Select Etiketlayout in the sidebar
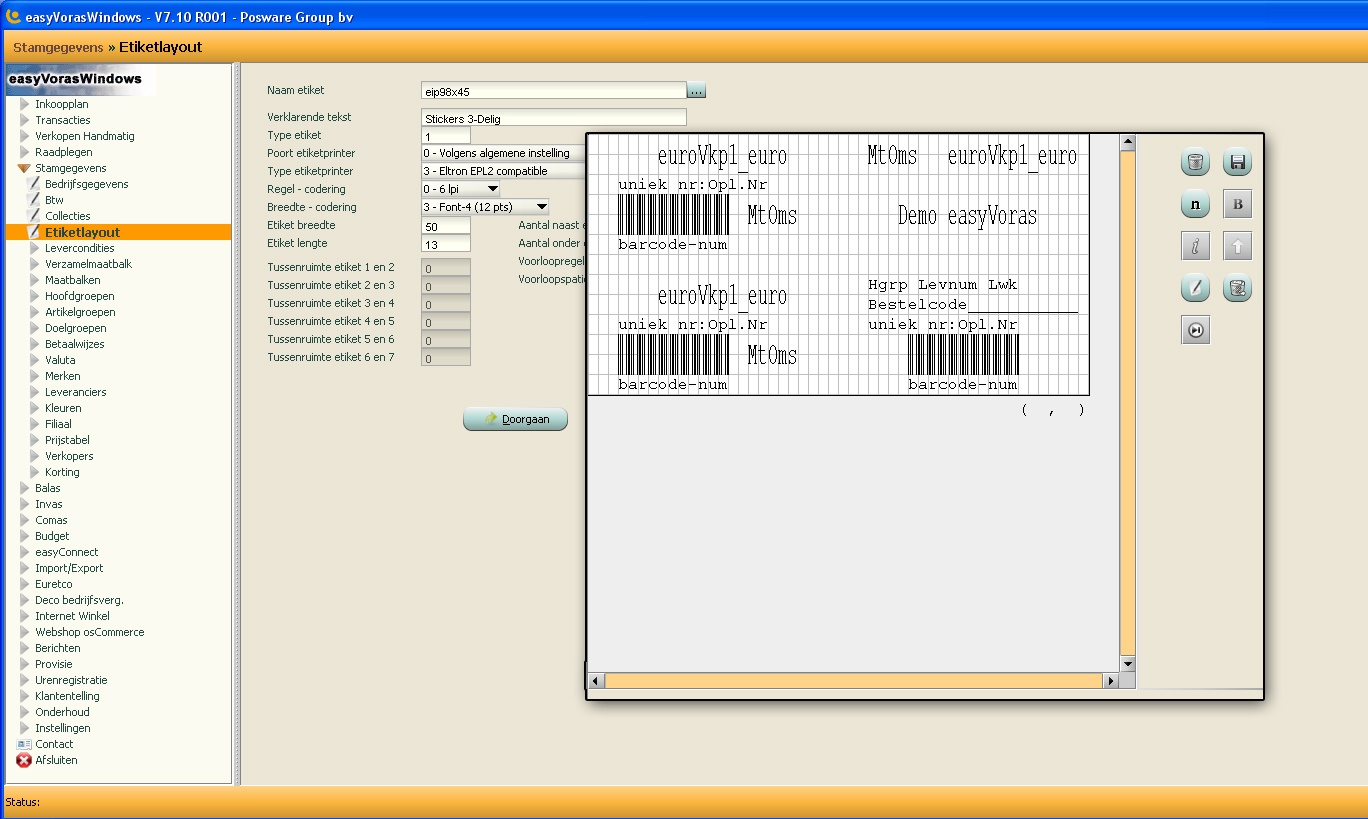 (82, 232)
